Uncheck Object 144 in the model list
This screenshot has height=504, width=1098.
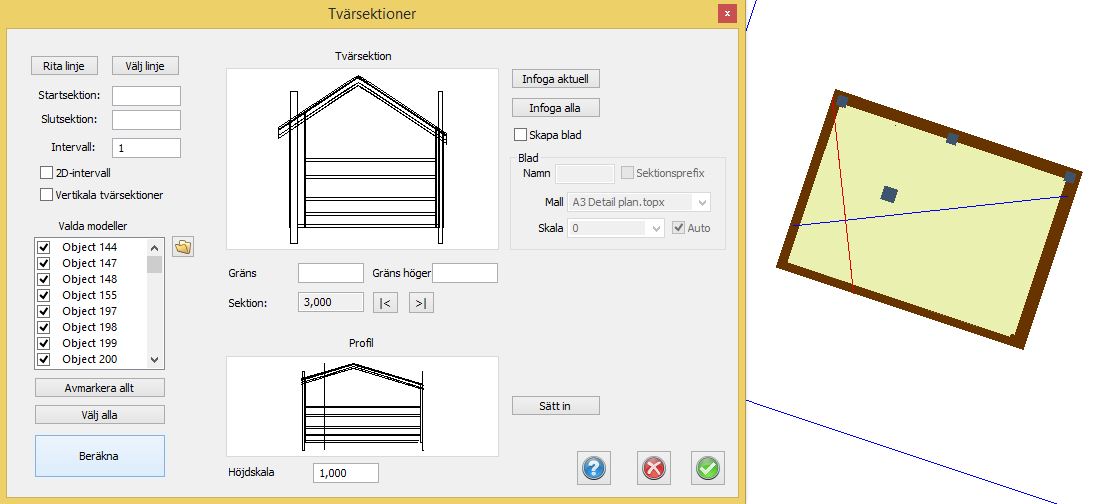(43, 247)
